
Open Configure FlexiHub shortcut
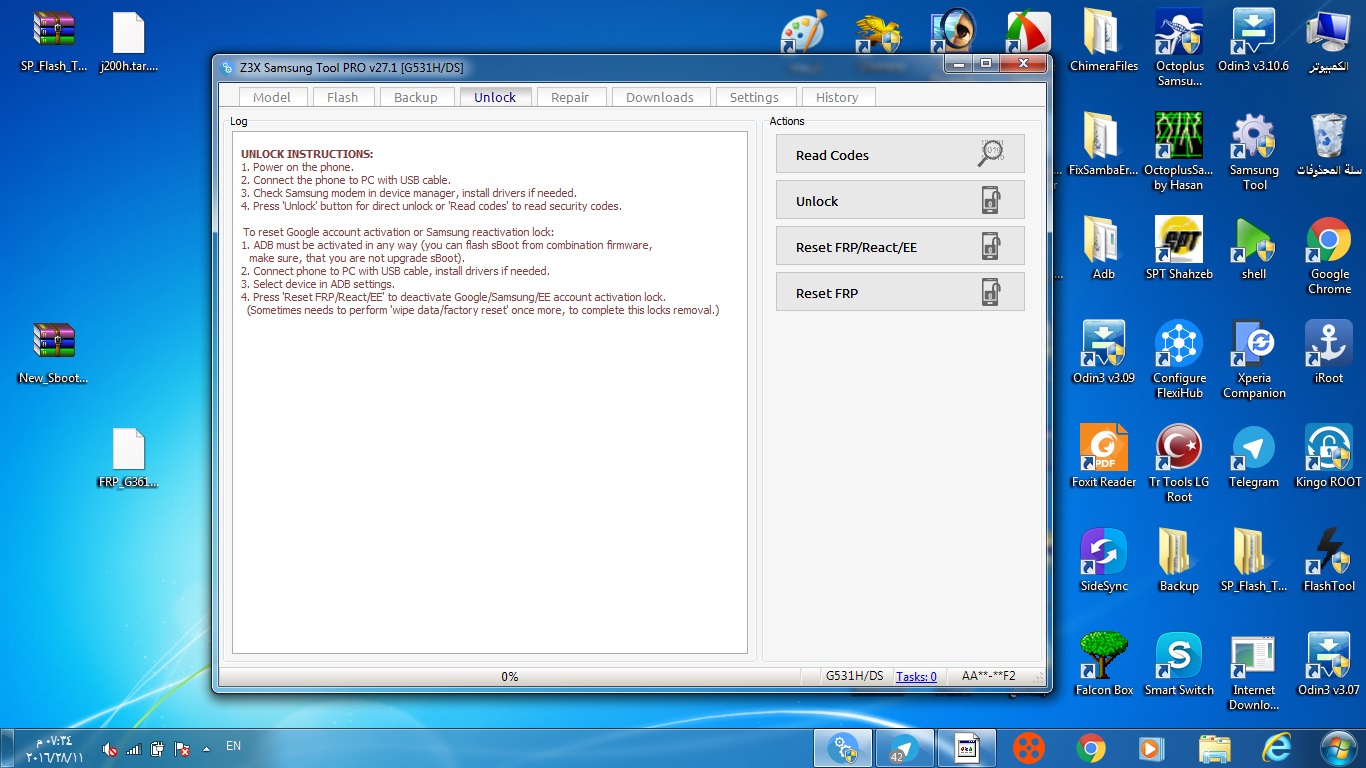(1179, 360)
